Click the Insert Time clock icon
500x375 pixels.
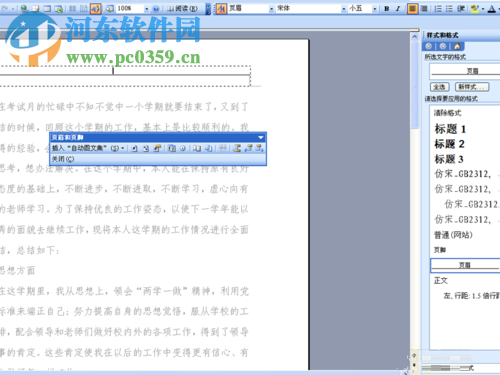(x=183, y=148)
